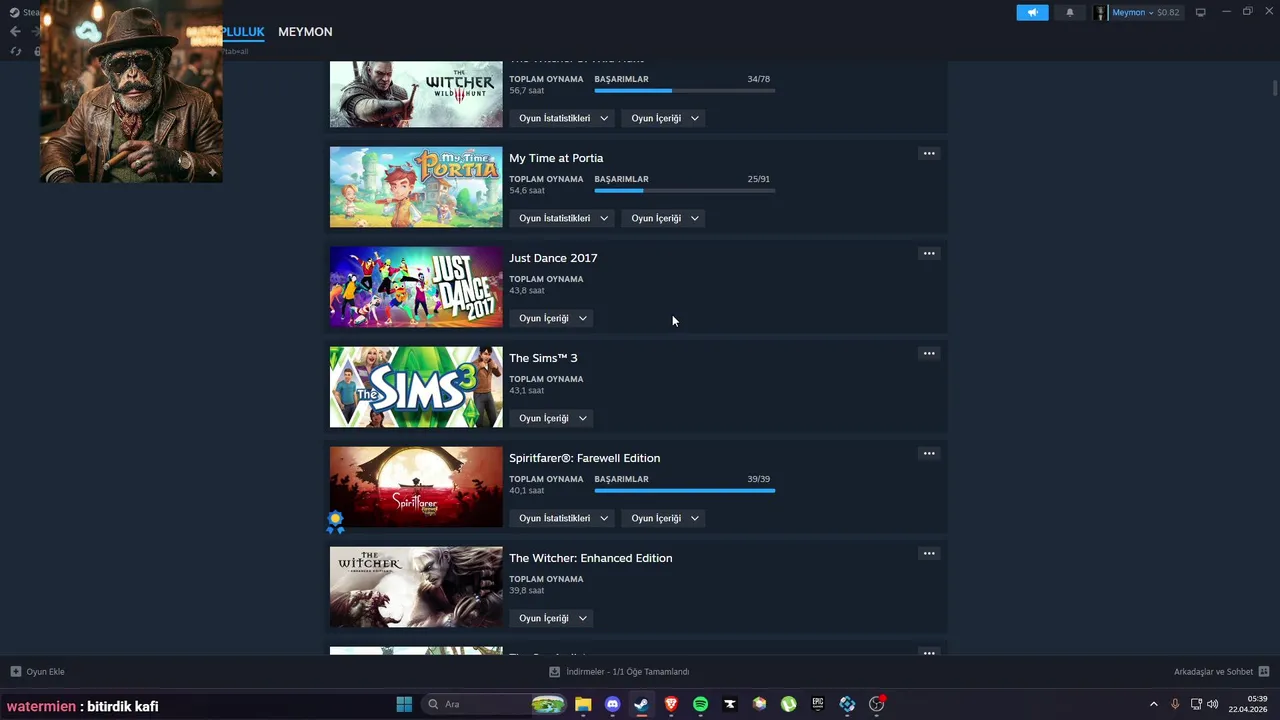Image resolution: width=1280 pixels, height=720 pixels.
Task: Click The Witcher 3 achievements progress bar
Action: tap(684, 91)
